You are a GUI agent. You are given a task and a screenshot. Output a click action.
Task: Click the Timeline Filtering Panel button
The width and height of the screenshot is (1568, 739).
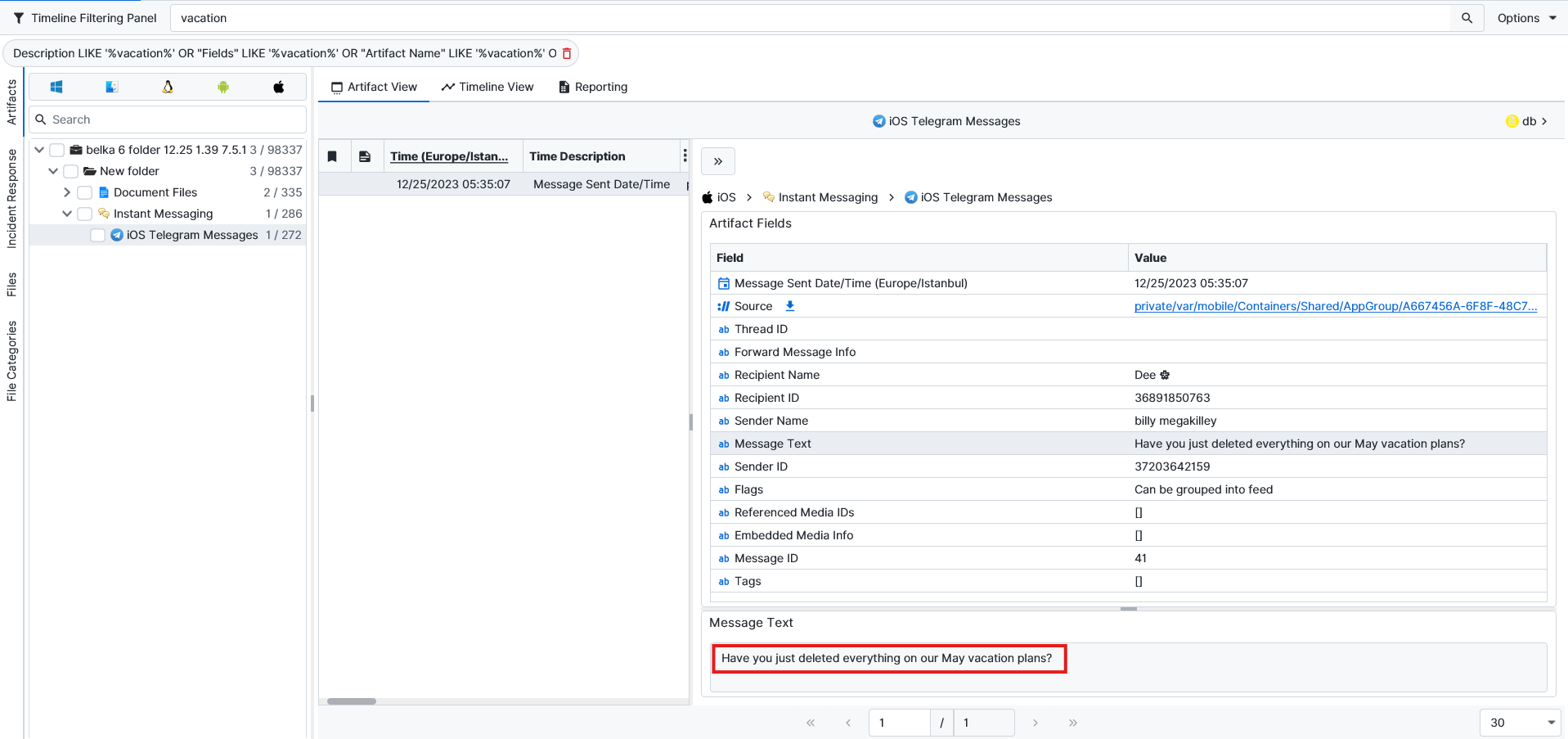click(x=85, y=18)
